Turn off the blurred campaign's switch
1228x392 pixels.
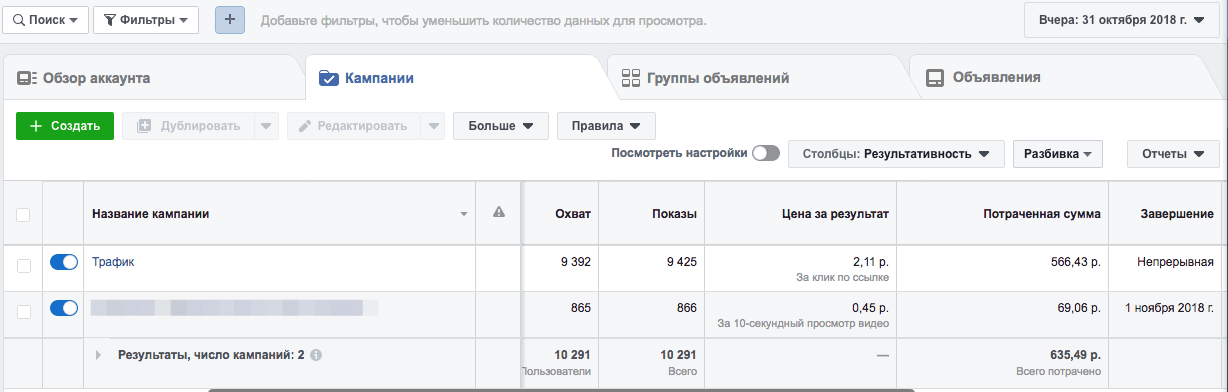(64, 308)
